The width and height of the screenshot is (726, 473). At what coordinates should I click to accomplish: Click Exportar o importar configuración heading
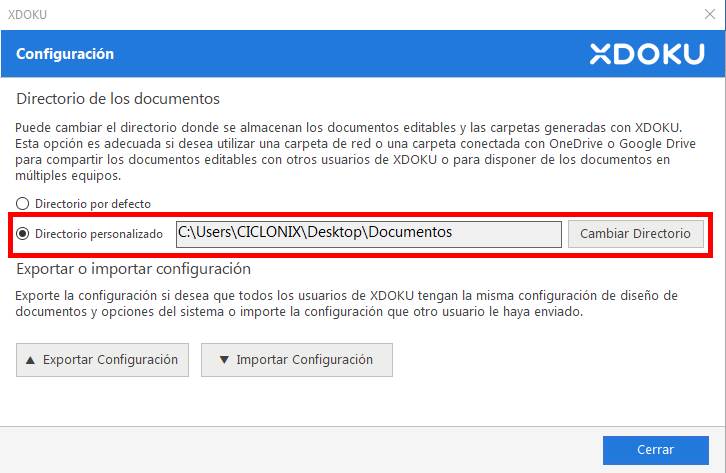(133, 269)
